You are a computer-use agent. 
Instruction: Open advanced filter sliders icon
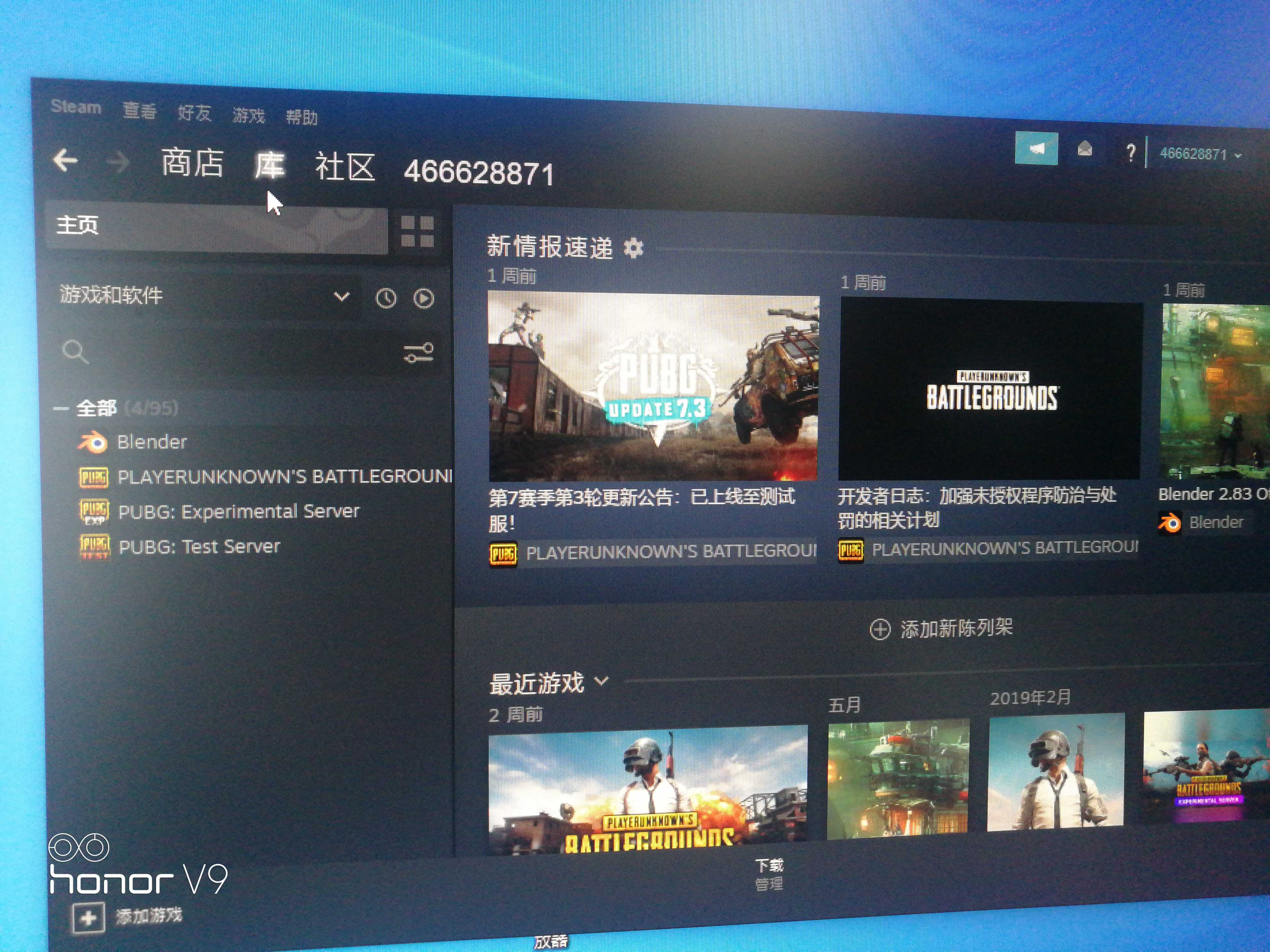[x=419, y=353]
